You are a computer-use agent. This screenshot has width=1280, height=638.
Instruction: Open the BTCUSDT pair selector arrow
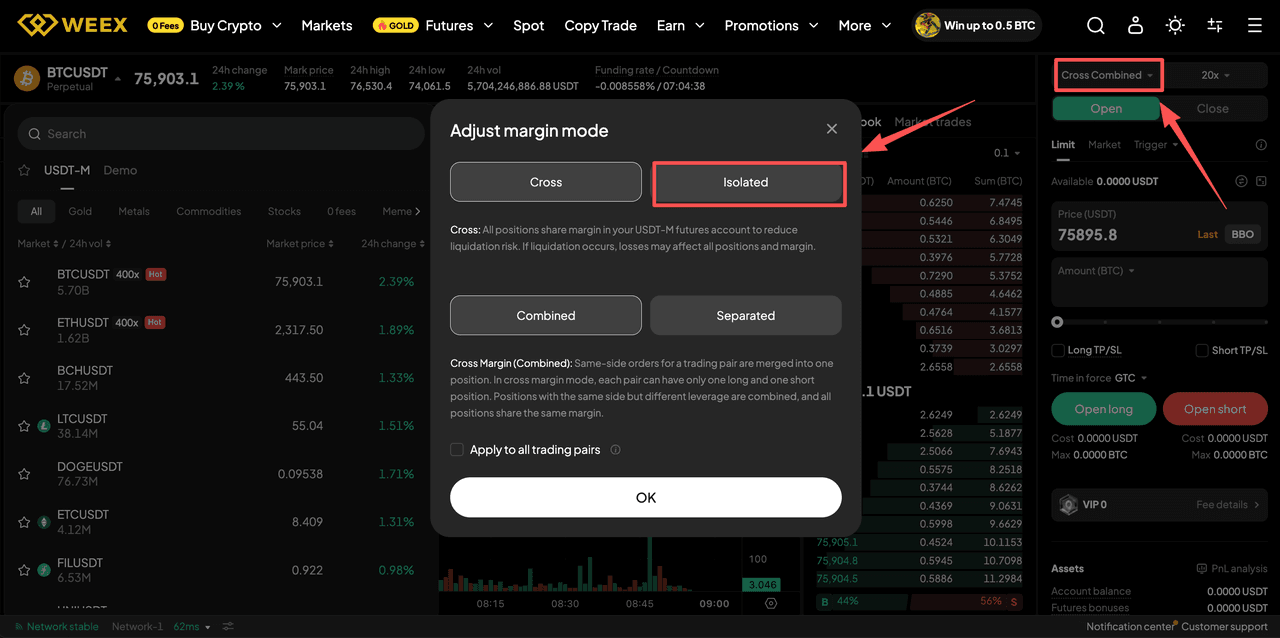118,78
